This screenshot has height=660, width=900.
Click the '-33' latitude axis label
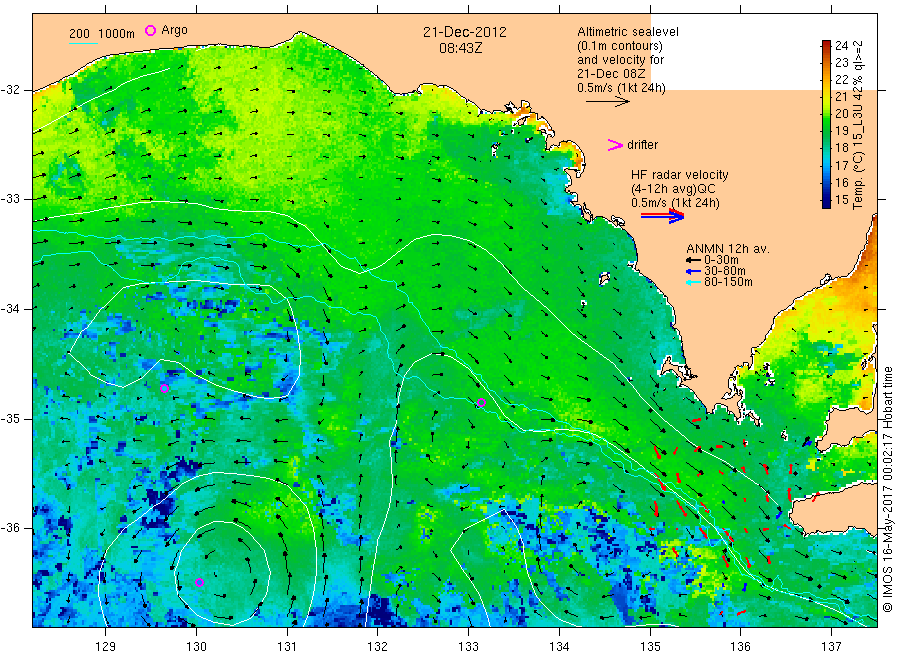point(10,199)
